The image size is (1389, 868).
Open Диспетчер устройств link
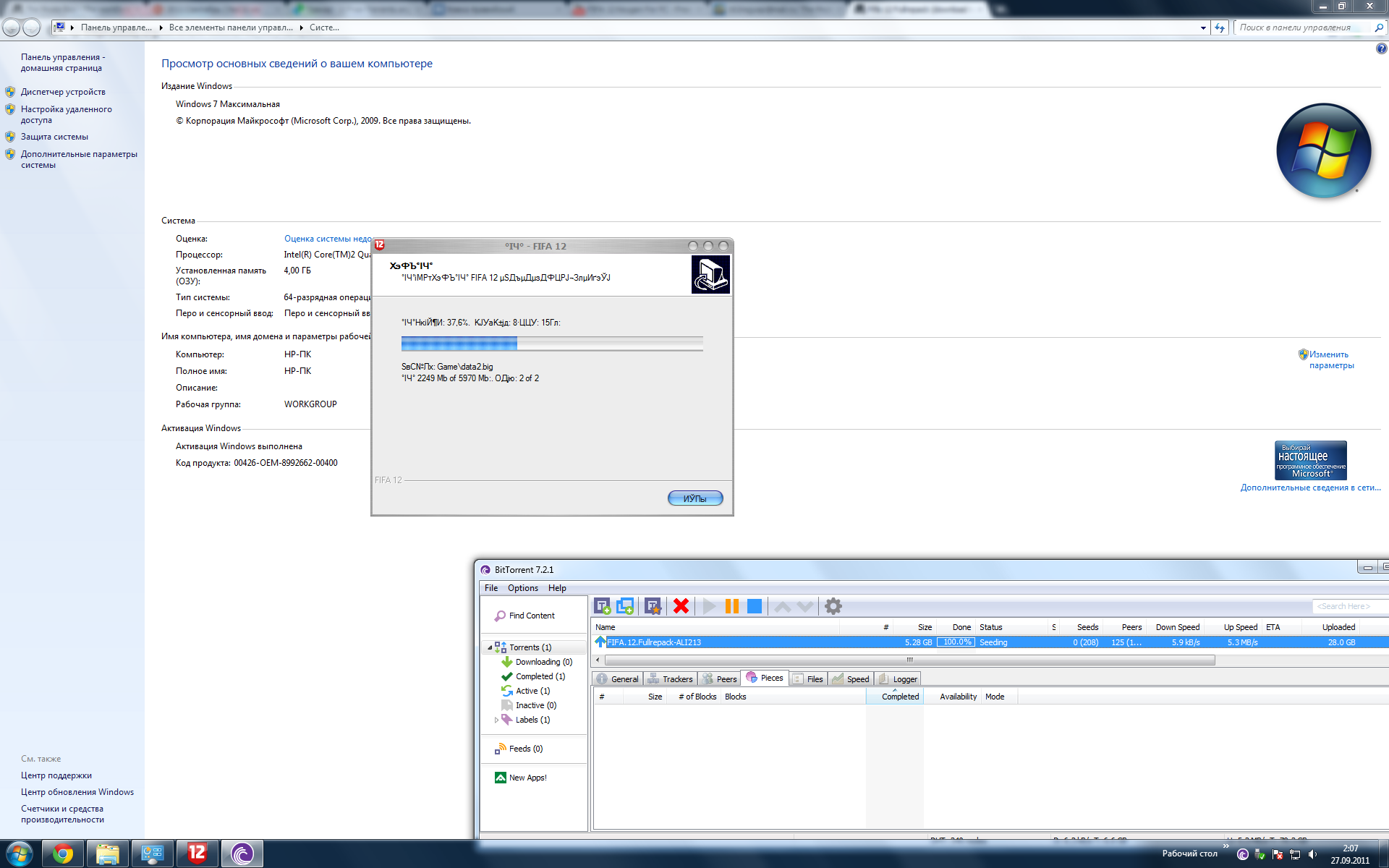pyautogui.click(x=63, y=92)
